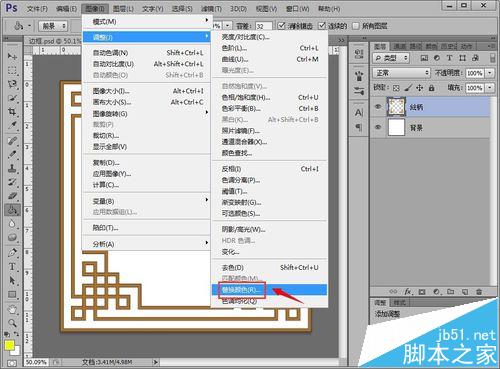
Task: Select the Clone Stamp tool
Action: [x=12, y=168]
